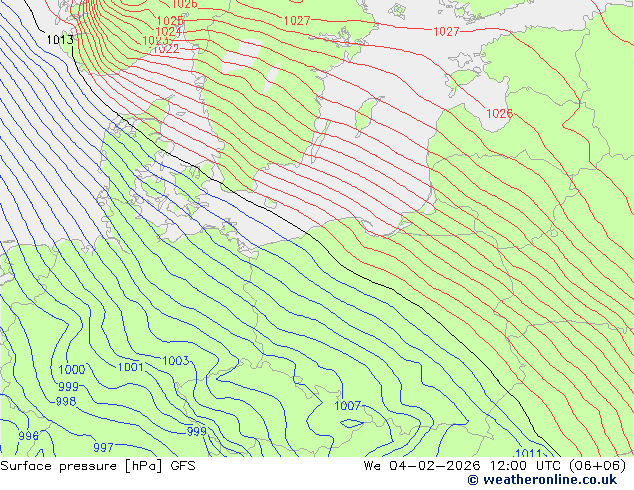Click the 'Surface pressure [hPa] GFS' caption
Viewport: 634px width, 490px height.
coord(98,466)
